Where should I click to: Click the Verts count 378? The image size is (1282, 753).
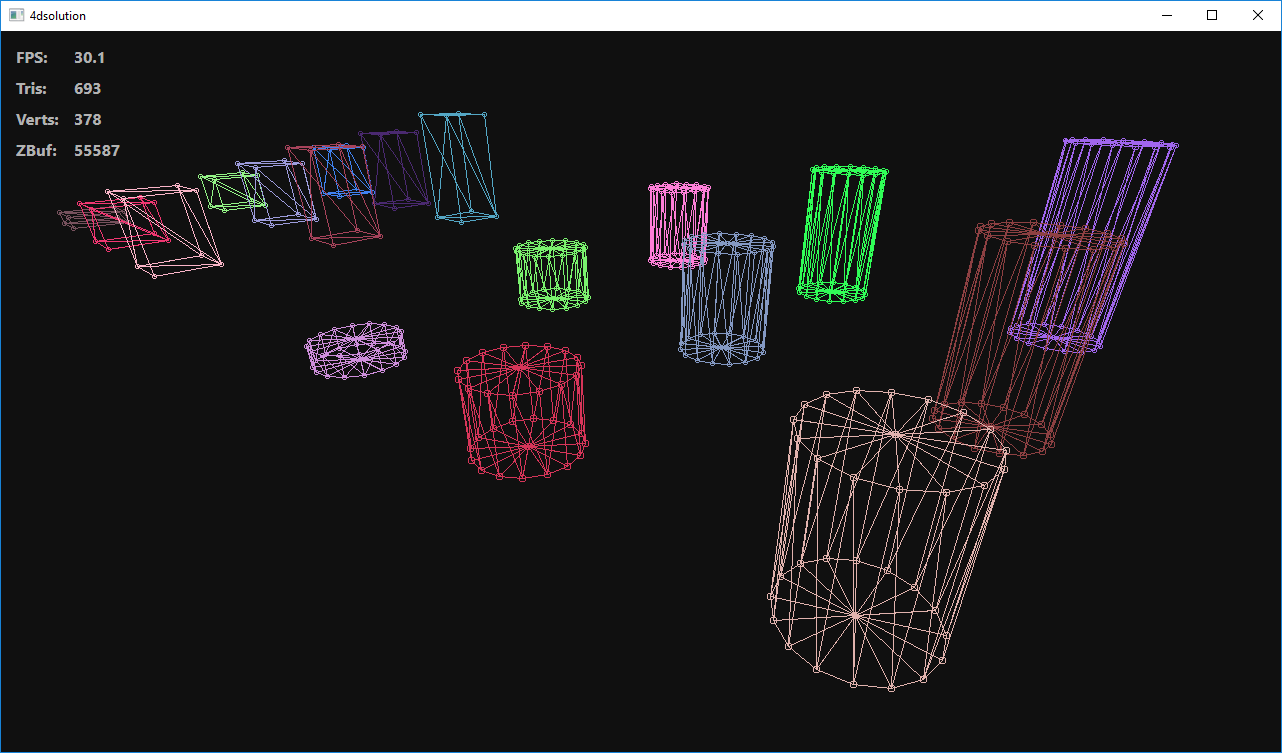pyautogui.click(x=87, y=120)
